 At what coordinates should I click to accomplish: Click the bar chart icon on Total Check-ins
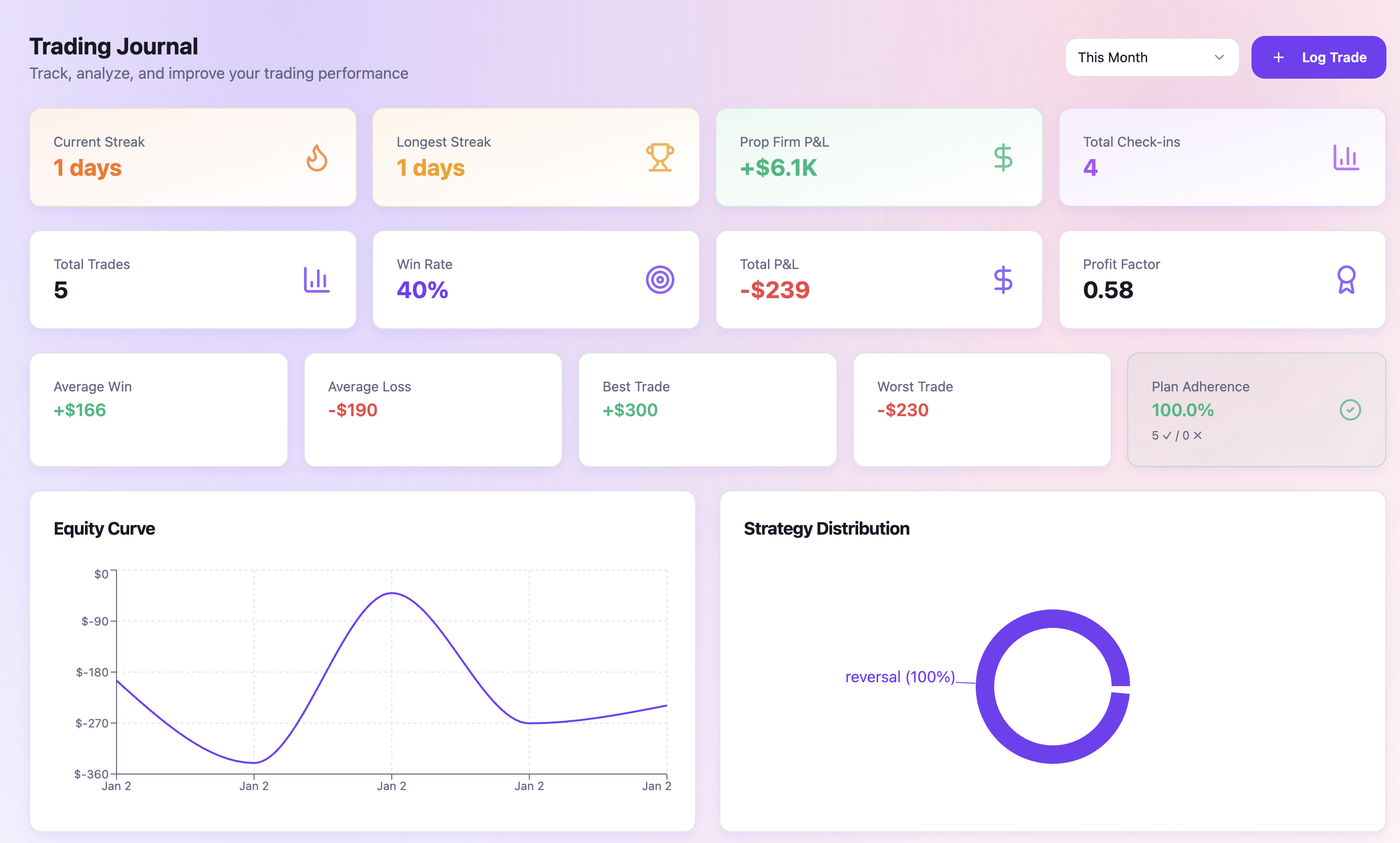tap(1346, 158)
